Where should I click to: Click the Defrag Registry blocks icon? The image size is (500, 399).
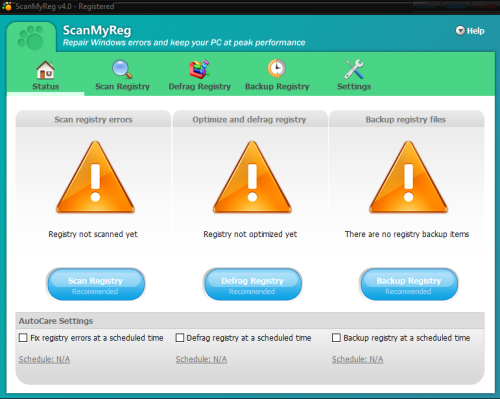(199, 69)
